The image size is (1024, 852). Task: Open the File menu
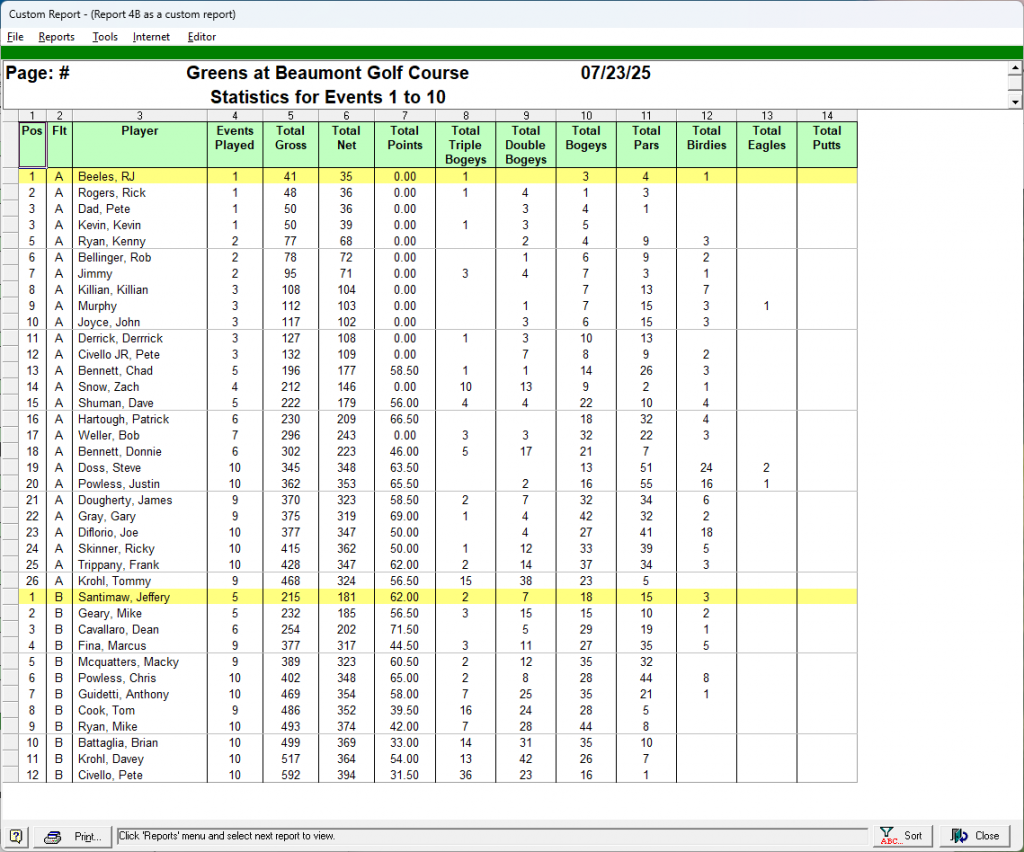15,37
